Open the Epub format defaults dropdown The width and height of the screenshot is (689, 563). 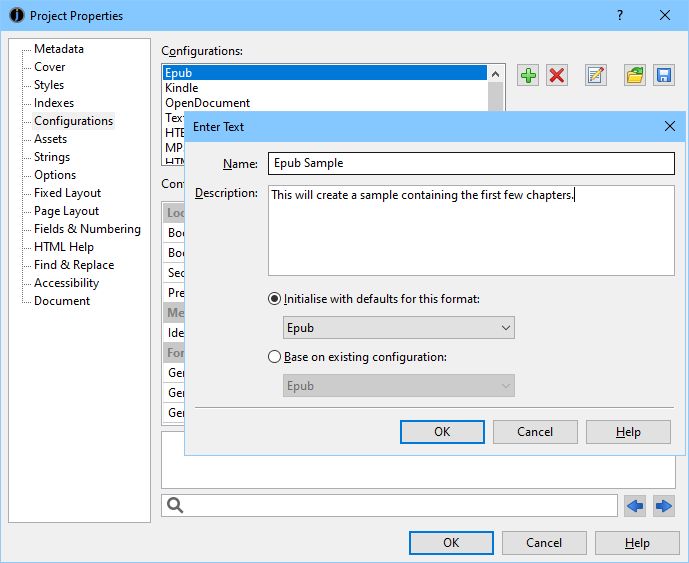pyautogui.click(x=399, y=328)
